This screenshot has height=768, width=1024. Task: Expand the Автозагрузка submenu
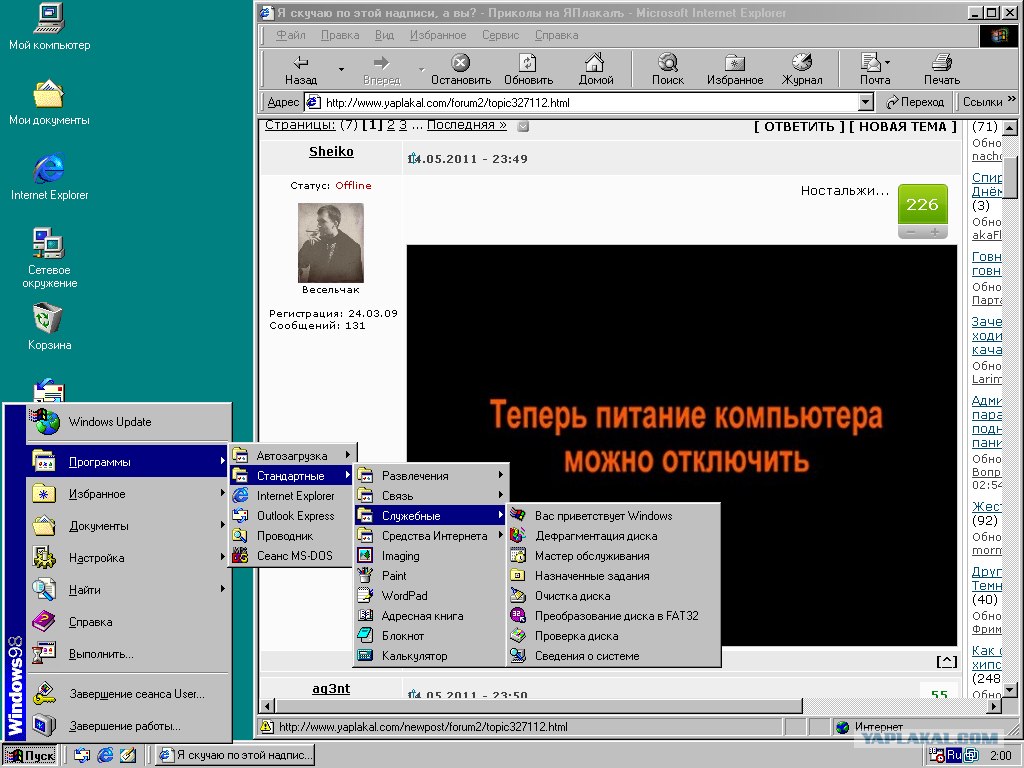(292, 455)
